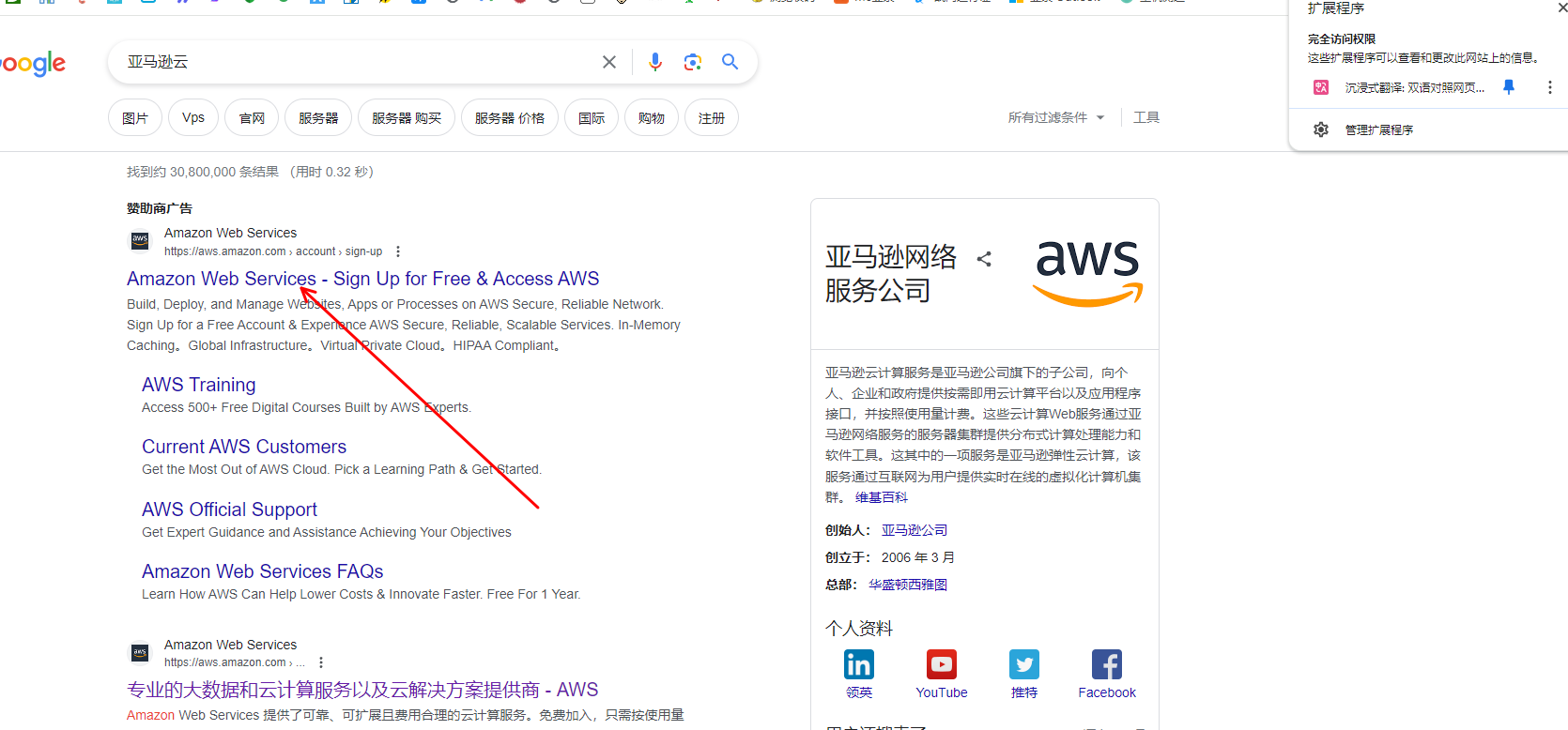
Task: Click the 创立于 2006 年 3 月 text
Action: coord(890,557)
